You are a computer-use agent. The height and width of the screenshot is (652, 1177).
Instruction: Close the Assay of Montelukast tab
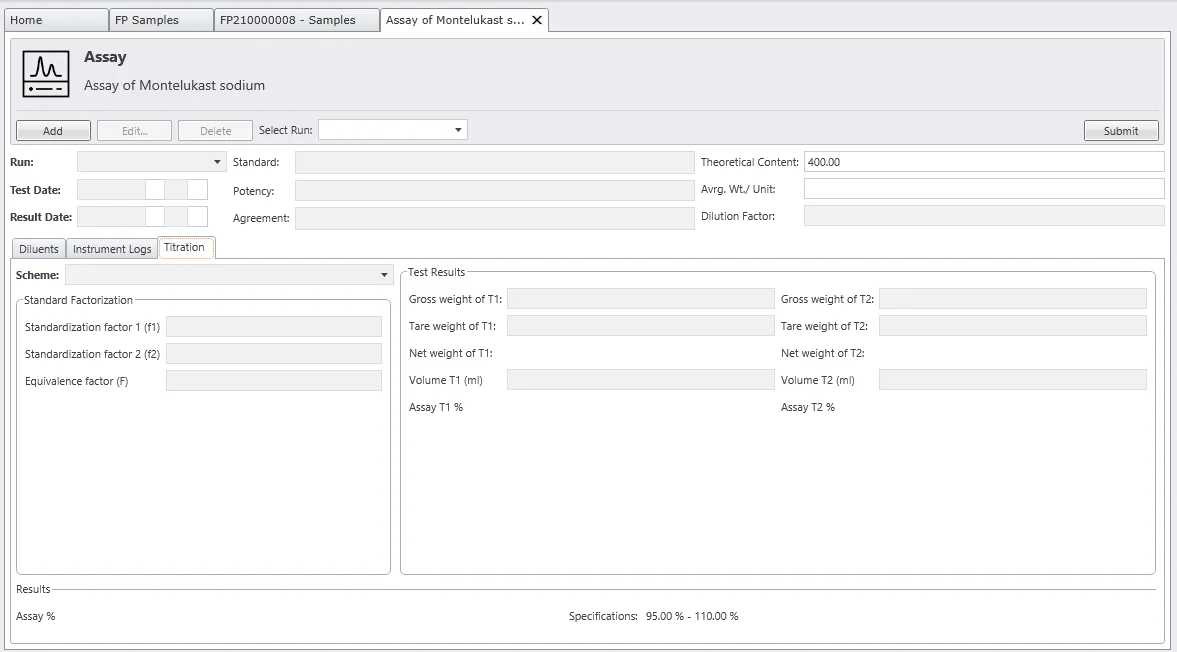537,20
